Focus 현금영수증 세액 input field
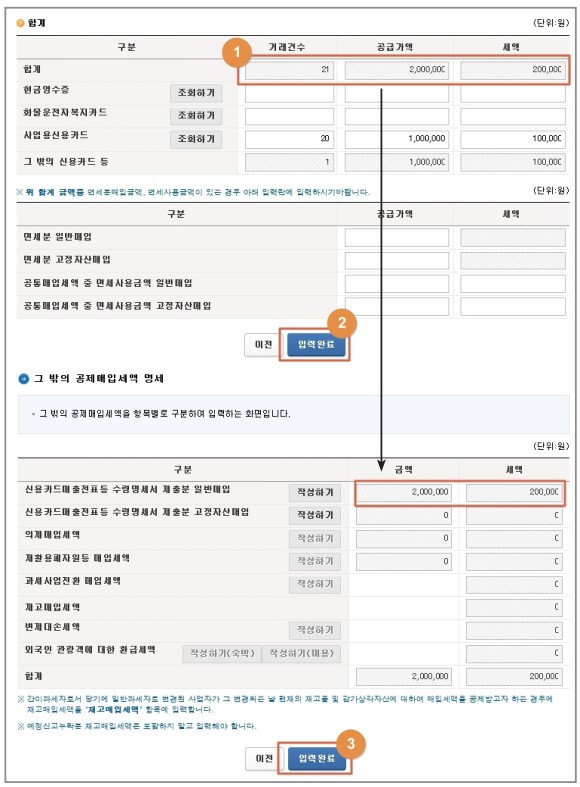 click(513, 93)
